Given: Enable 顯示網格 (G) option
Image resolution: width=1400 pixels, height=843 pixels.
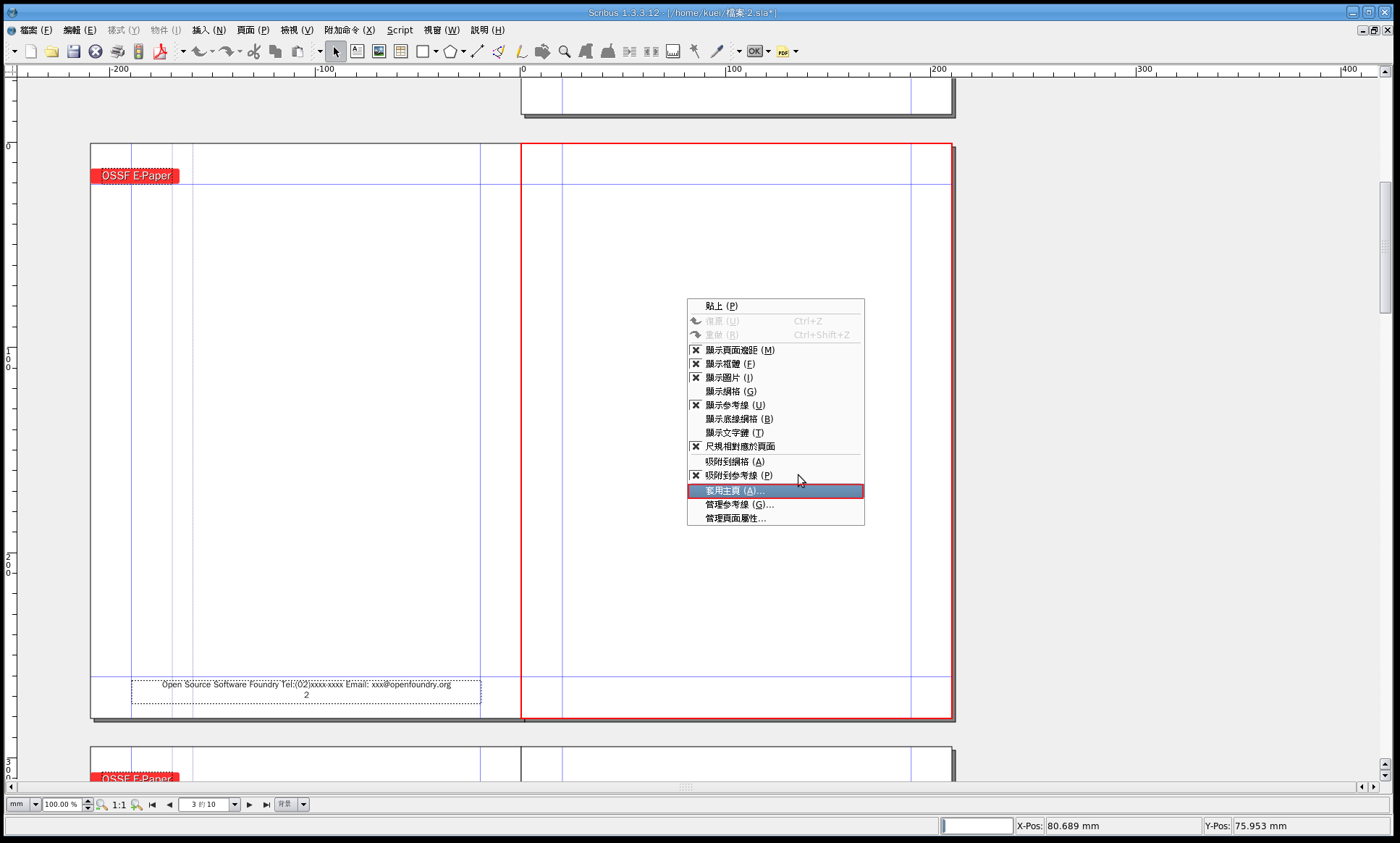Looking at the screenshot, I should (x=730, y=392).
